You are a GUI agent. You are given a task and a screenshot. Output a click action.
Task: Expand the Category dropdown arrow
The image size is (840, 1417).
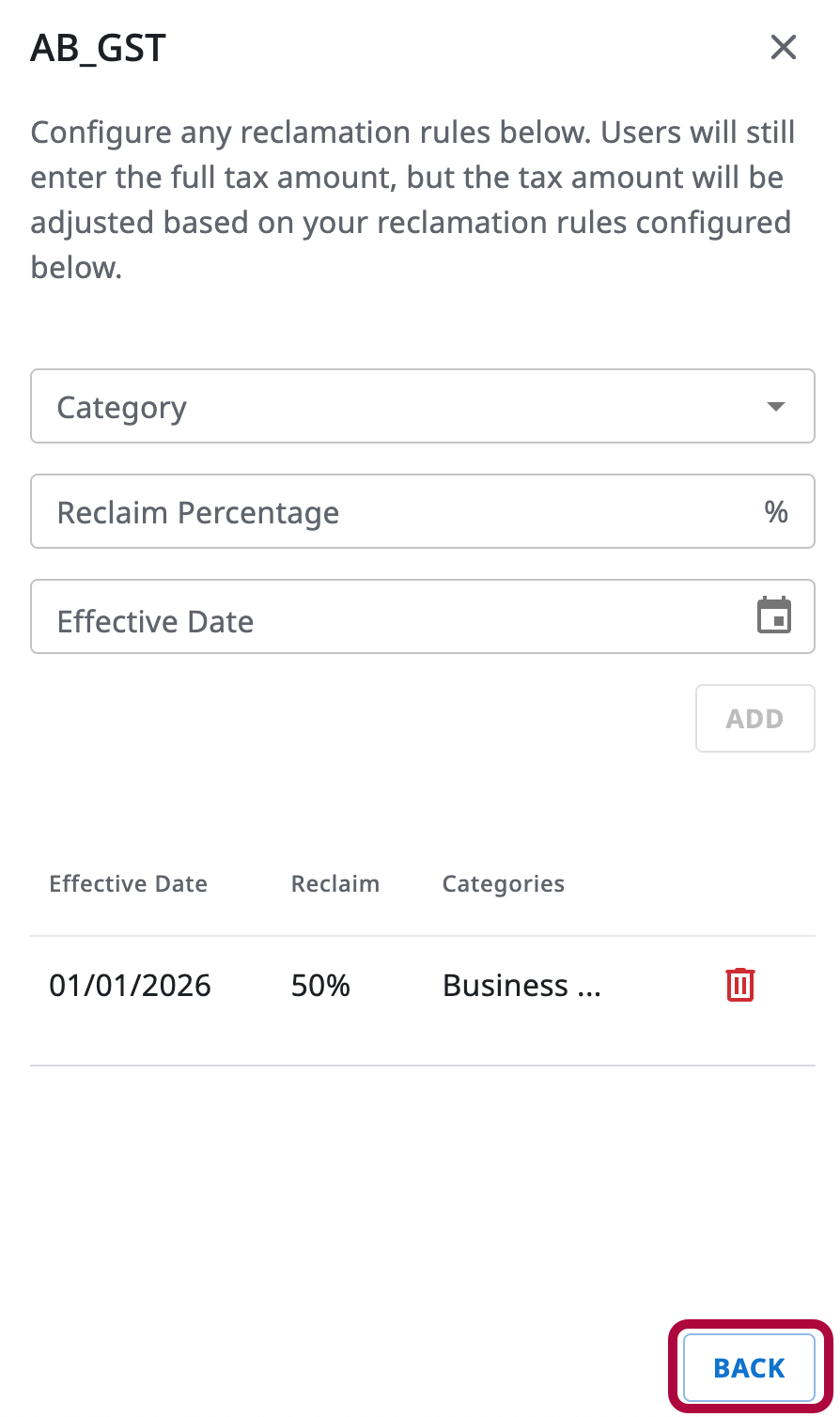pyautogui.click(x=776, y=407)
